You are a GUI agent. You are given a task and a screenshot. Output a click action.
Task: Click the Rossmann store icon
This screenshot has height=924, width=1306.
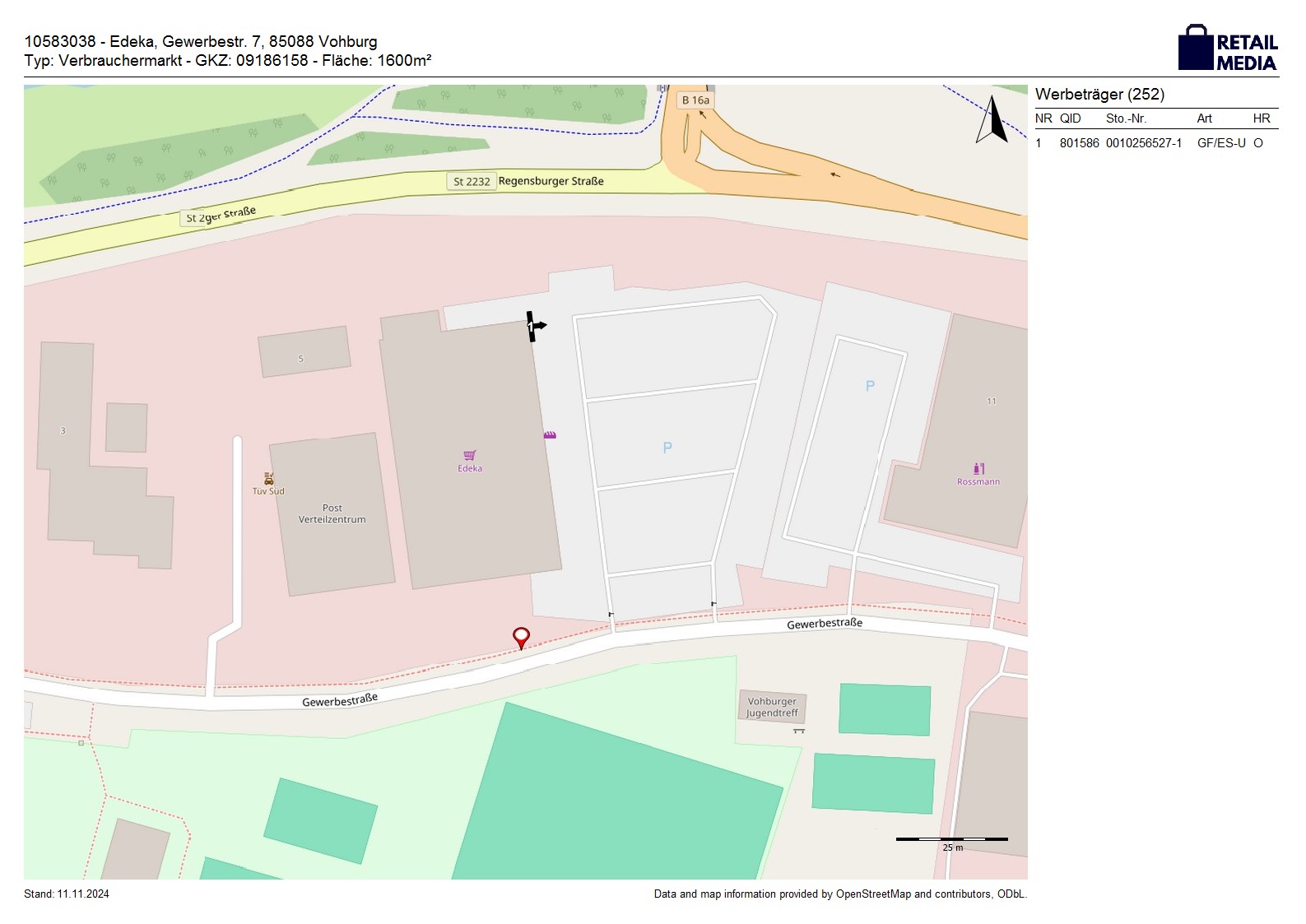(978, 468)
